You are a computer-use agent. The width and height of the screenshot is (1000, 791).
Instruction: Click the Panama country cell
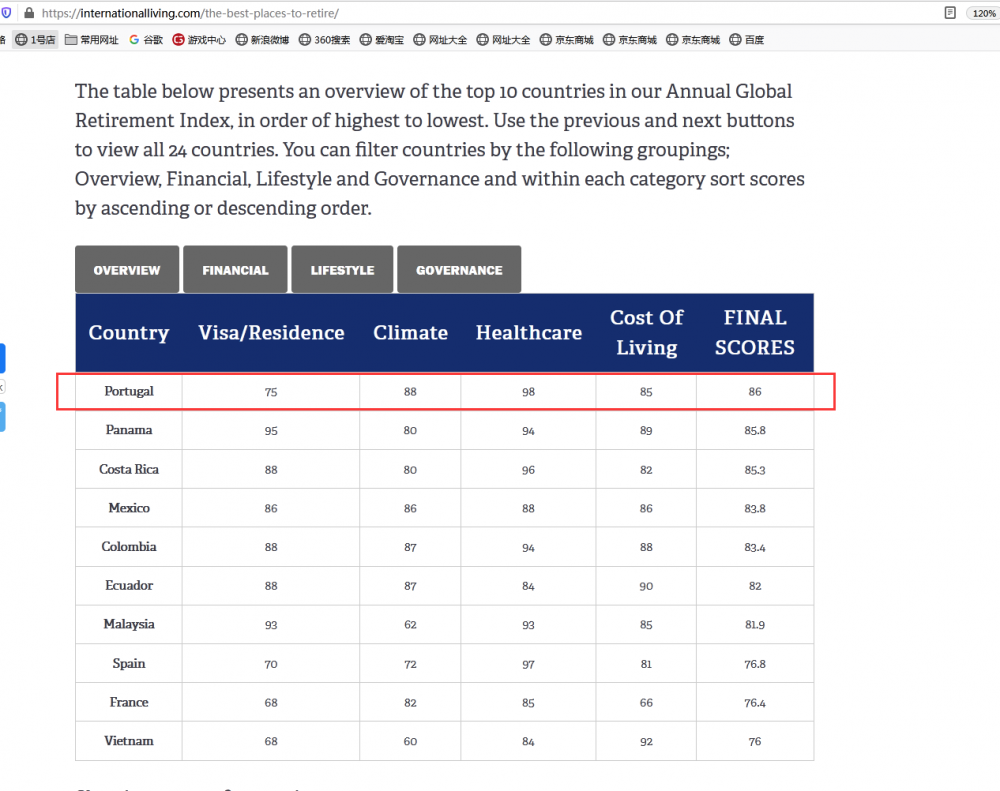click(x=129, y=430)
